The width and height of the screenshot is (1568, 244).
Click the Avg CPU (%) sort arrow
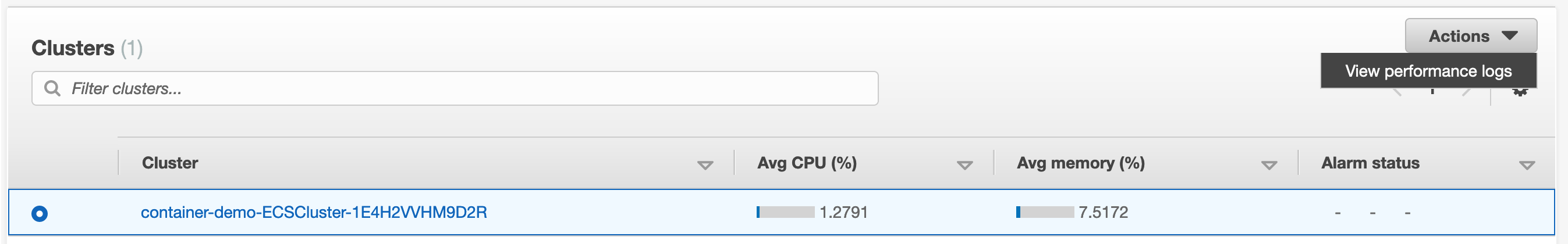coord(965,165)
